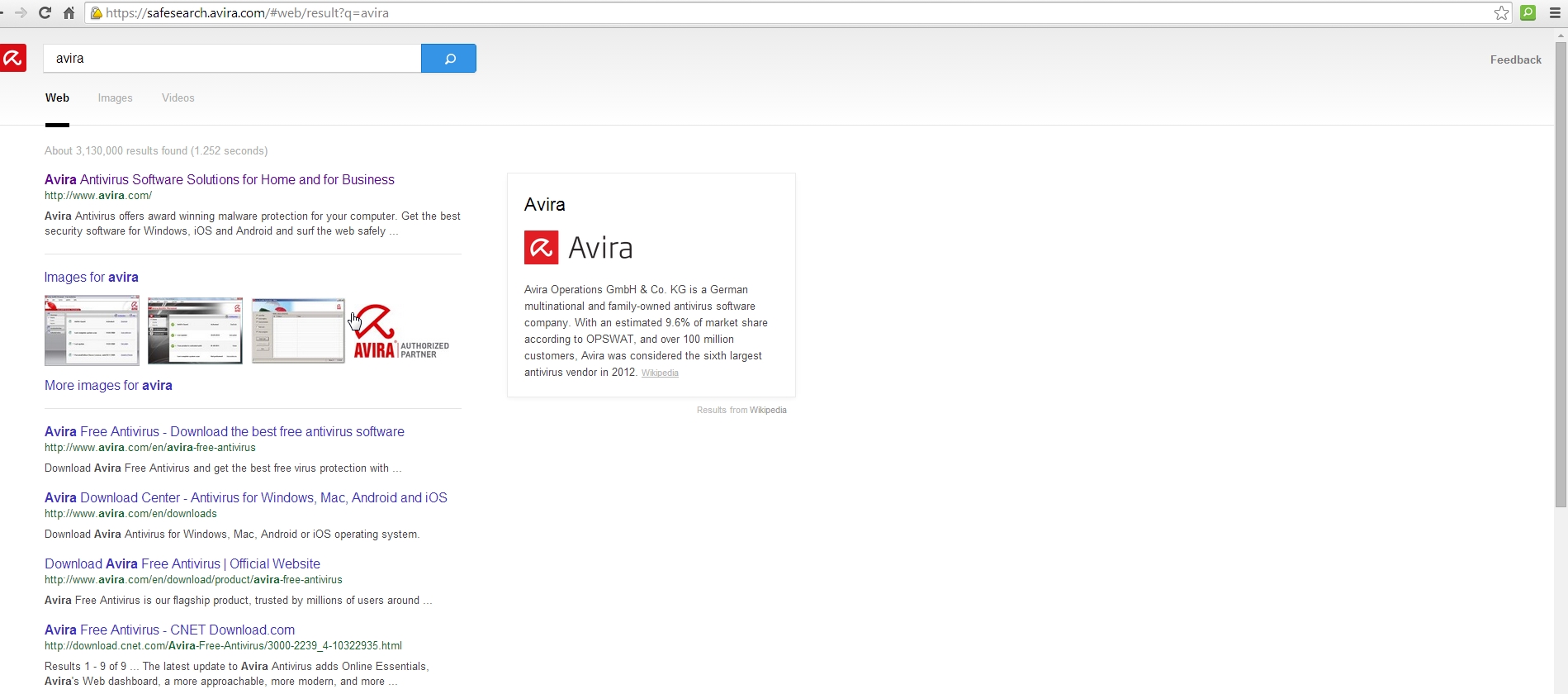
Task: Open the Chrome hamburger menu
Action: [1555, 13]
